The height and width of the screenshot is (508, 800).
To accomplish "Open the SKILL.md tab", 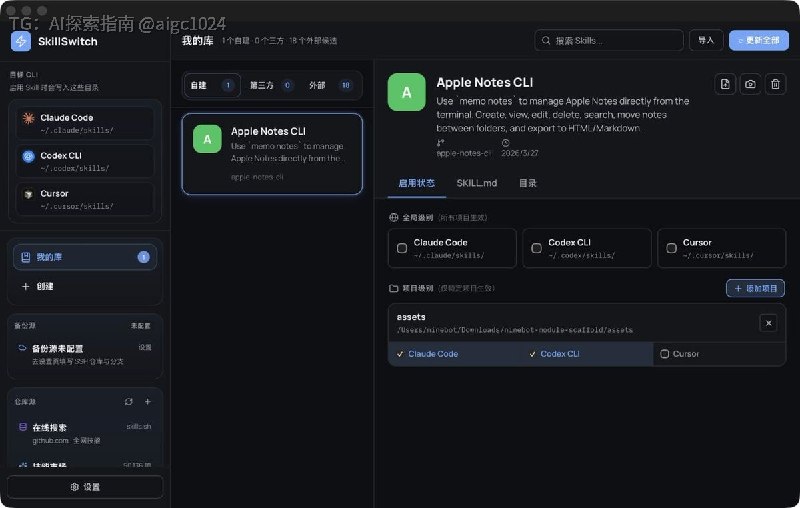I will coord(477,183).
